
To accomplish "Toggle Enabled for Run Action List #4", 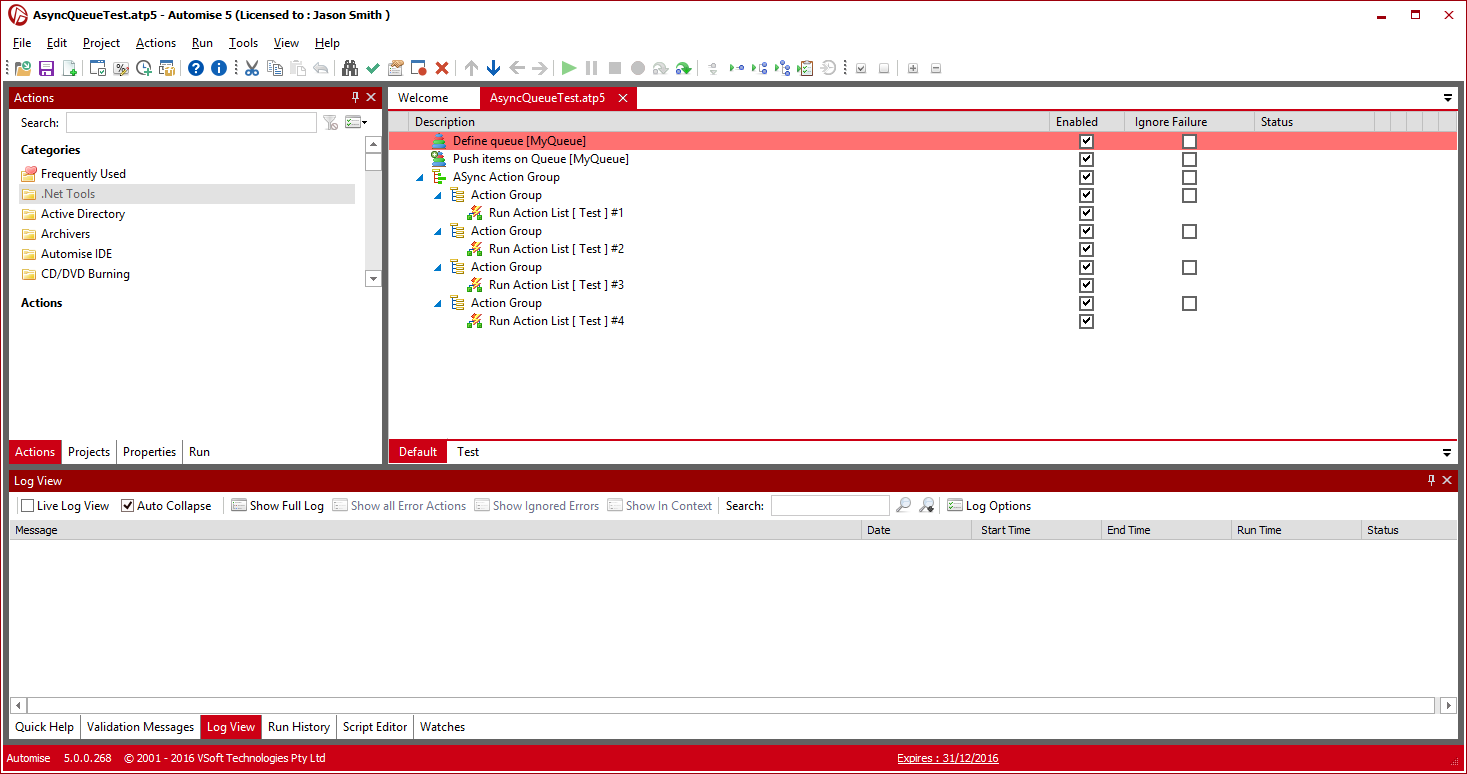I will click(1086, 321).
